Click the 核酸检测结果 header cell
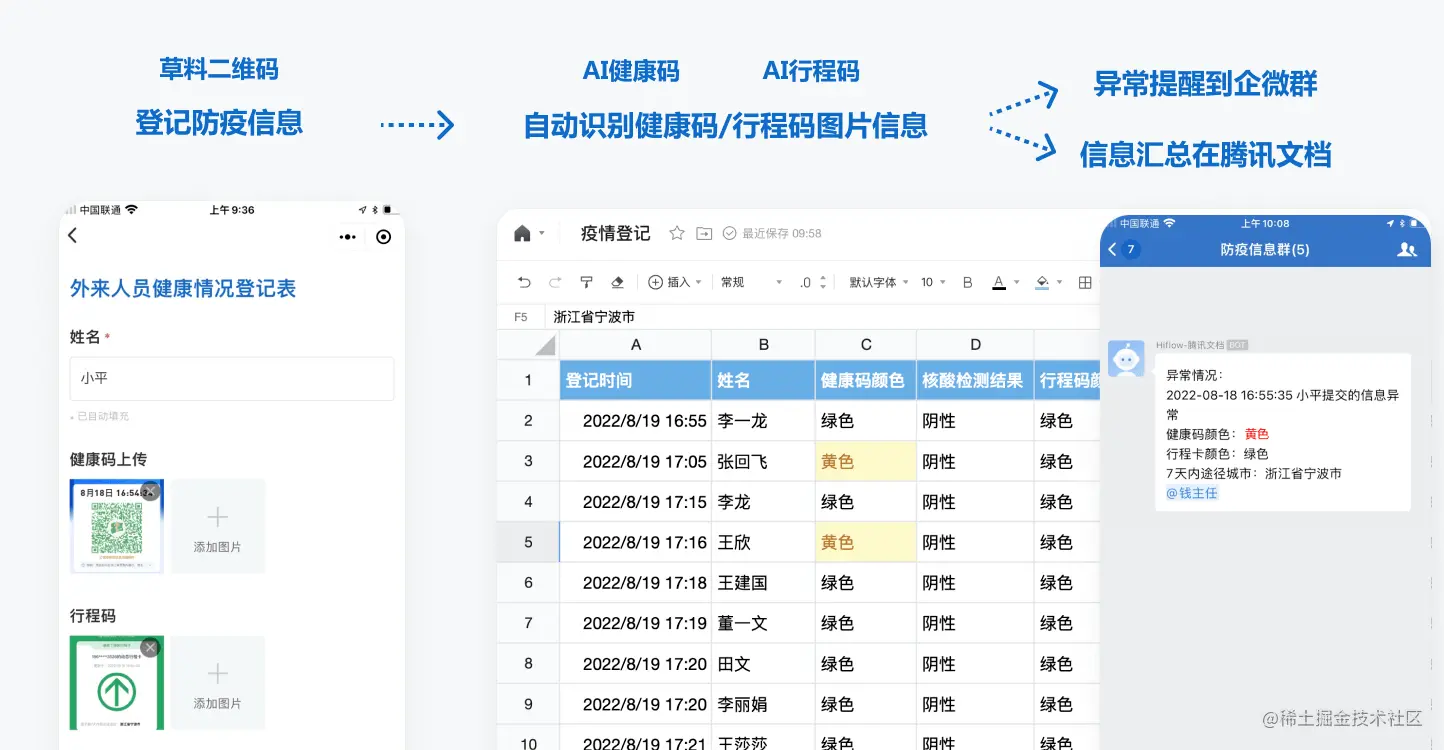The height and width of the screenshot is (750, 1444). [x=976, y=380]
